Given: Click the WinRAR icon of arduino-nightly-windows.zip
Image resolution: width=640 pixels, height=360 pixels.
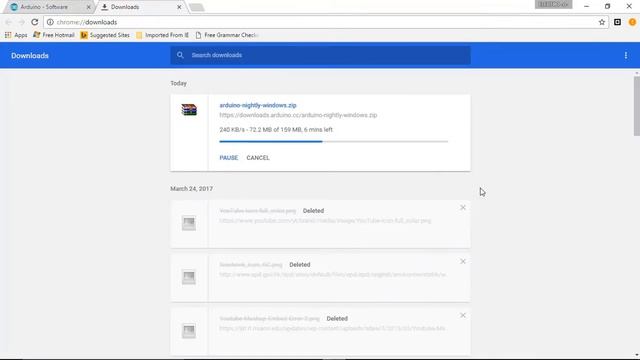Looking at the screenshot, I should click(x=189, y=109).
